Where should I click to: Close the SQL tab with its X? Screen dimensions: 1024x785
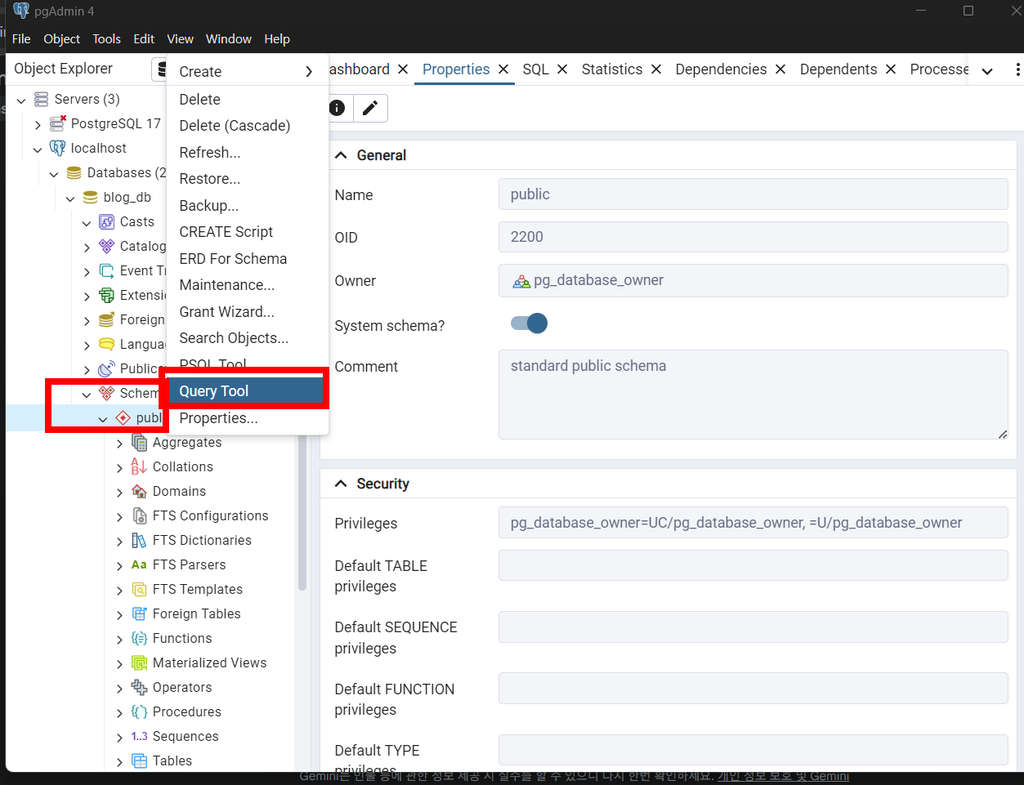(564, 70)
